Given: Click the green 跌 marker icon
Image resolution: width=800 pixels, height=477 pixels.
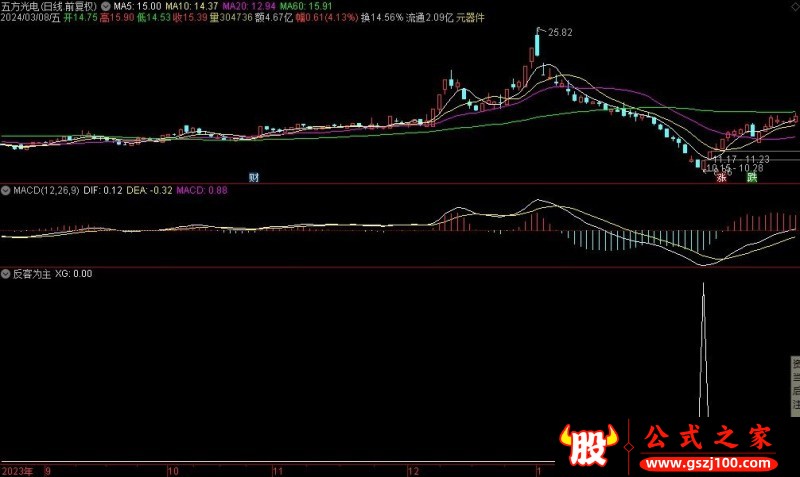Looking at the screenshot, I should (x=751, y=178).
